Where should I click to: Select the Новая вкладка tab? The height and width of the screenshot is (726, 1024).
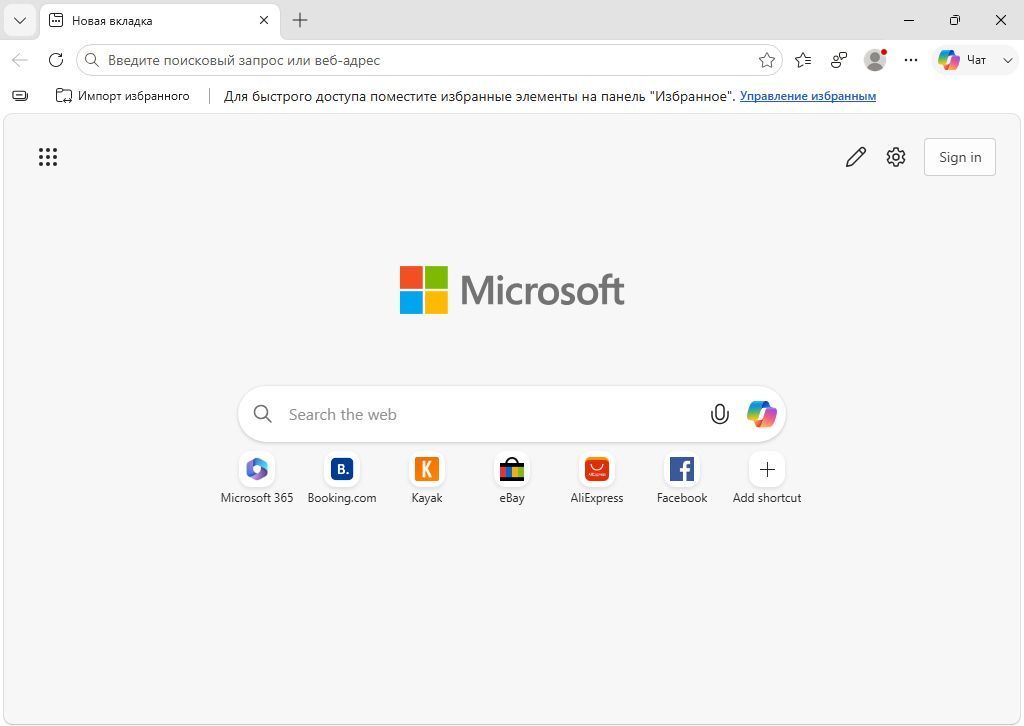coord(160,20)
